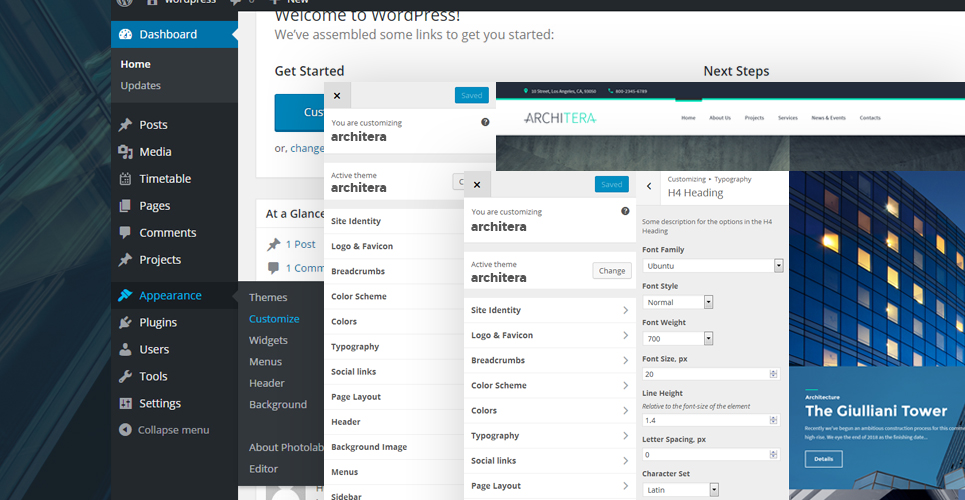Open the Font Family dropdown showing Ubuntu
The height and width of the screenshot is (500, 965).
(713, 266)
